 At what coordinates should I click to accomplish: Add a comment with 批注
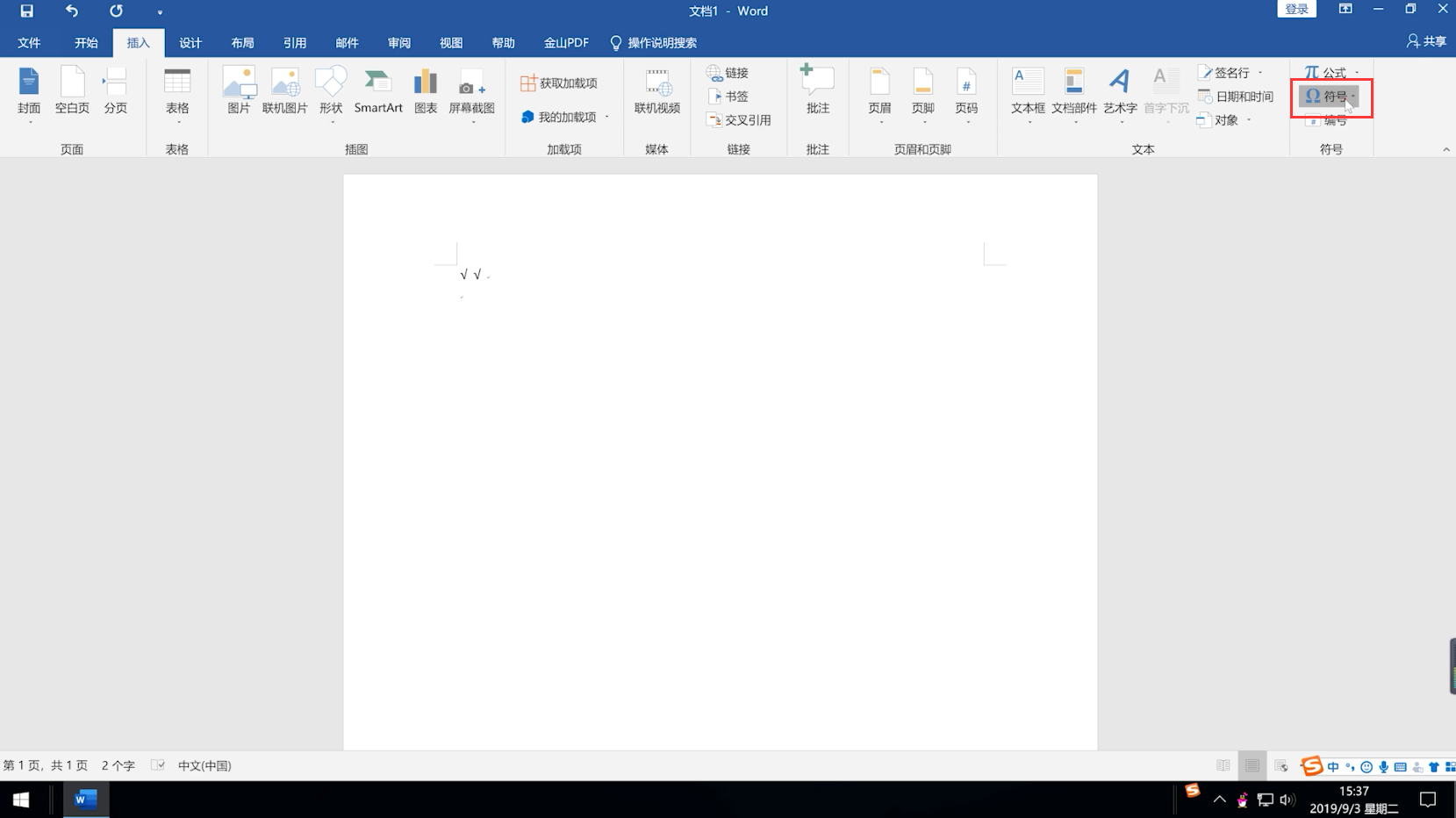coord(818,90)
